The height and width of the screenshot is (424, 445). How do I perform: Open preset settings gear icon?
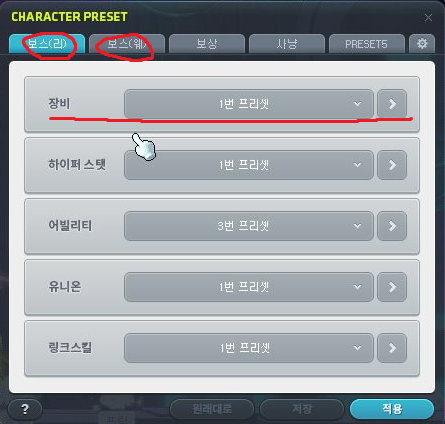(x=422, y=44)
